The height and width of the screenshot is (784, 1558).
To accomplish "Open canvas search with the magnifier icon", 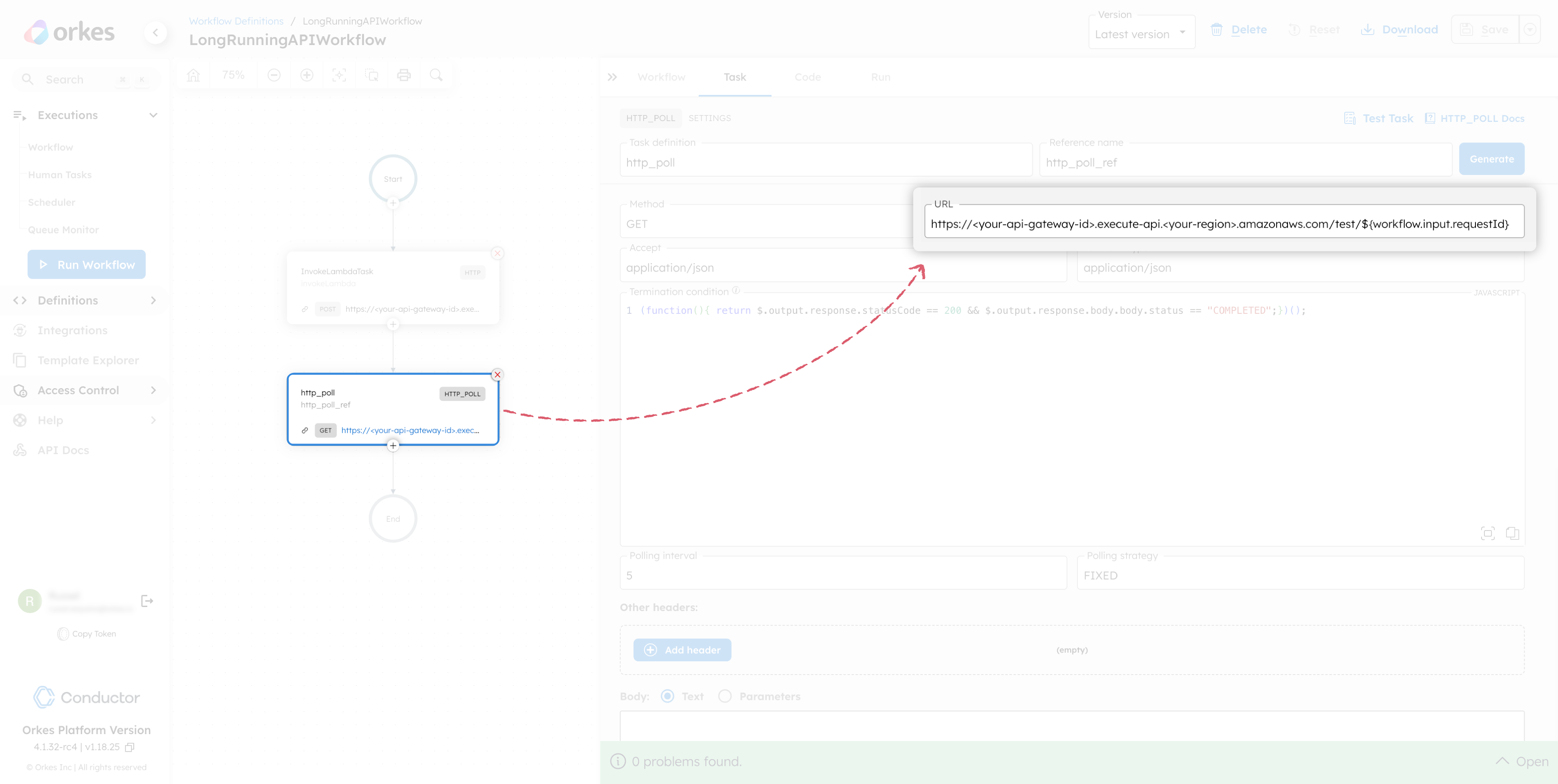I will 436,74.
